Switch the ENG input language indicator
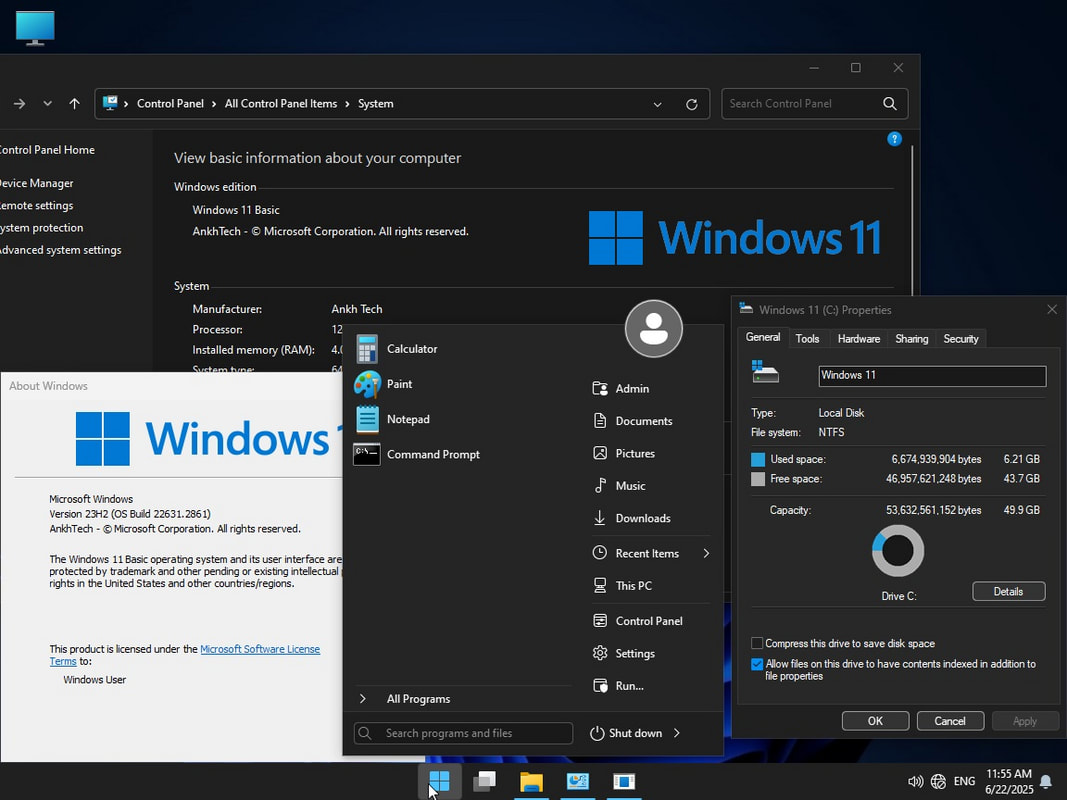 tap(964, 782)
